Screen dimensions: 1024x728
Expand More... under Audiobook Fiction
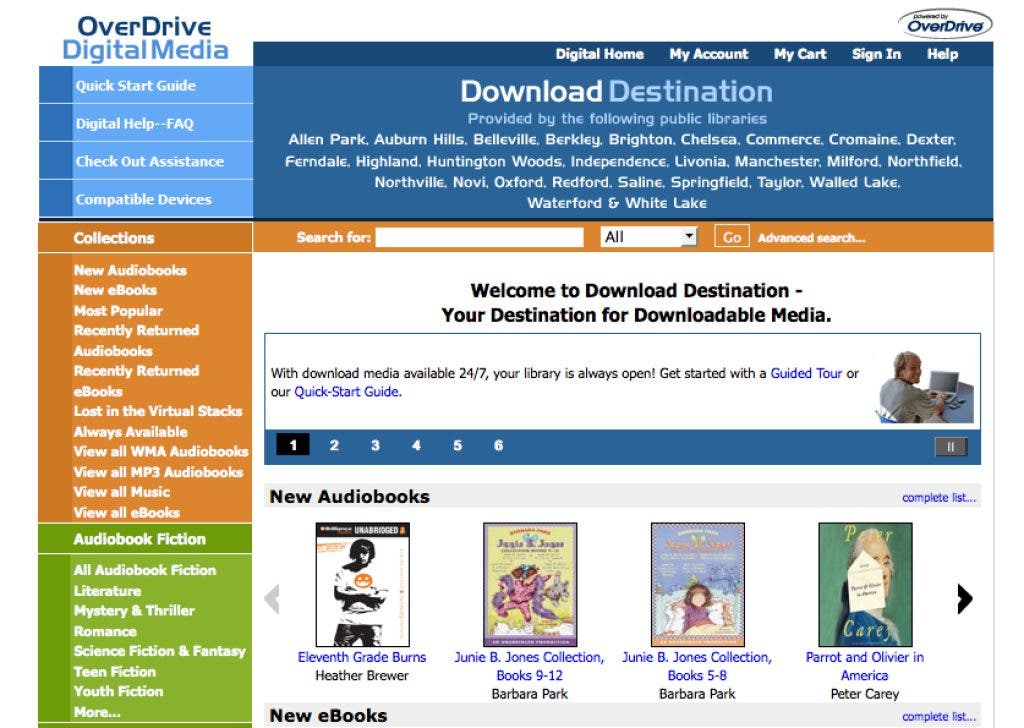(97, 712)
